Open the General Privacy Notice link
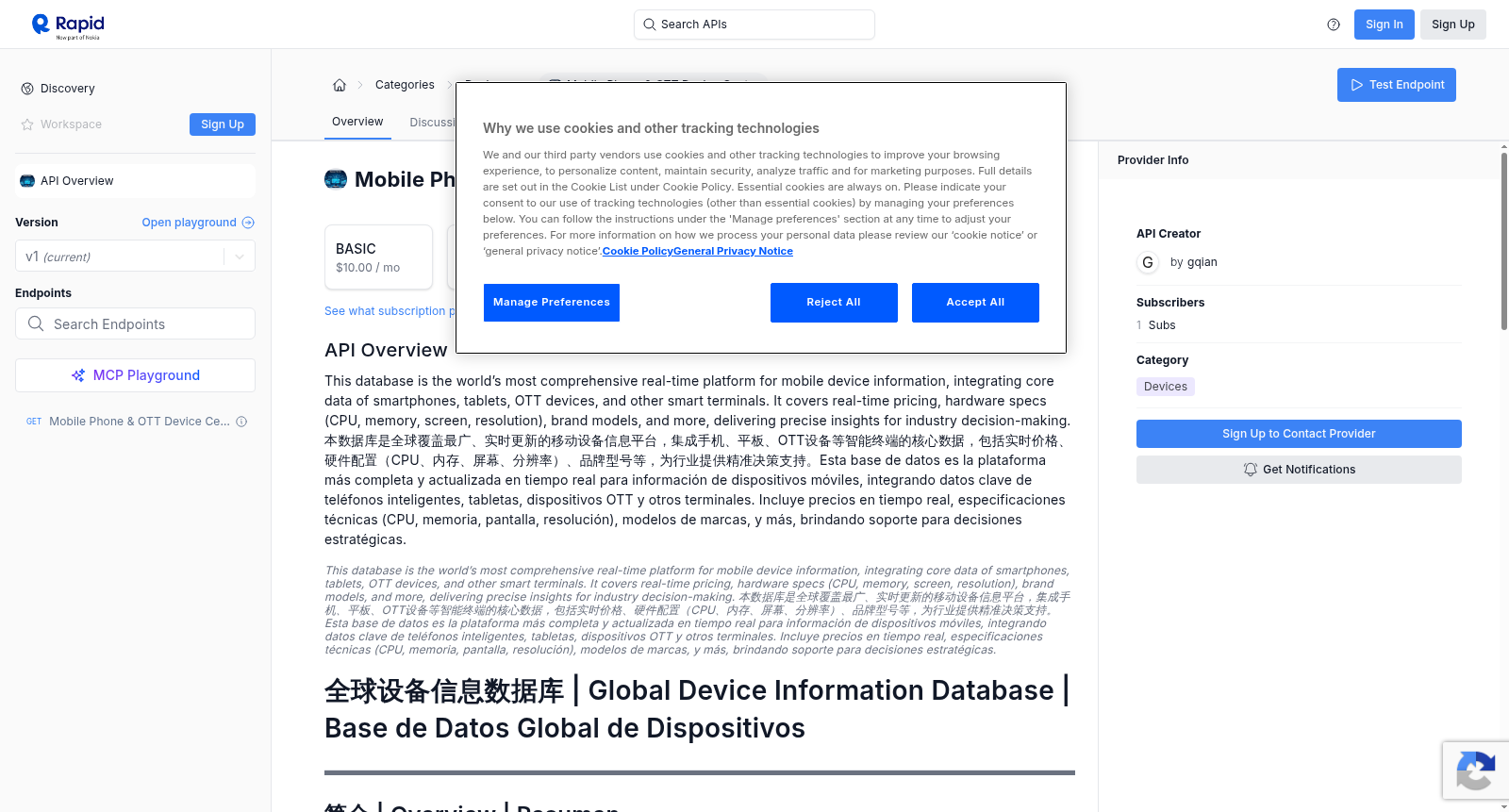Screen dimensions: 1509x812 click(734, 251)
